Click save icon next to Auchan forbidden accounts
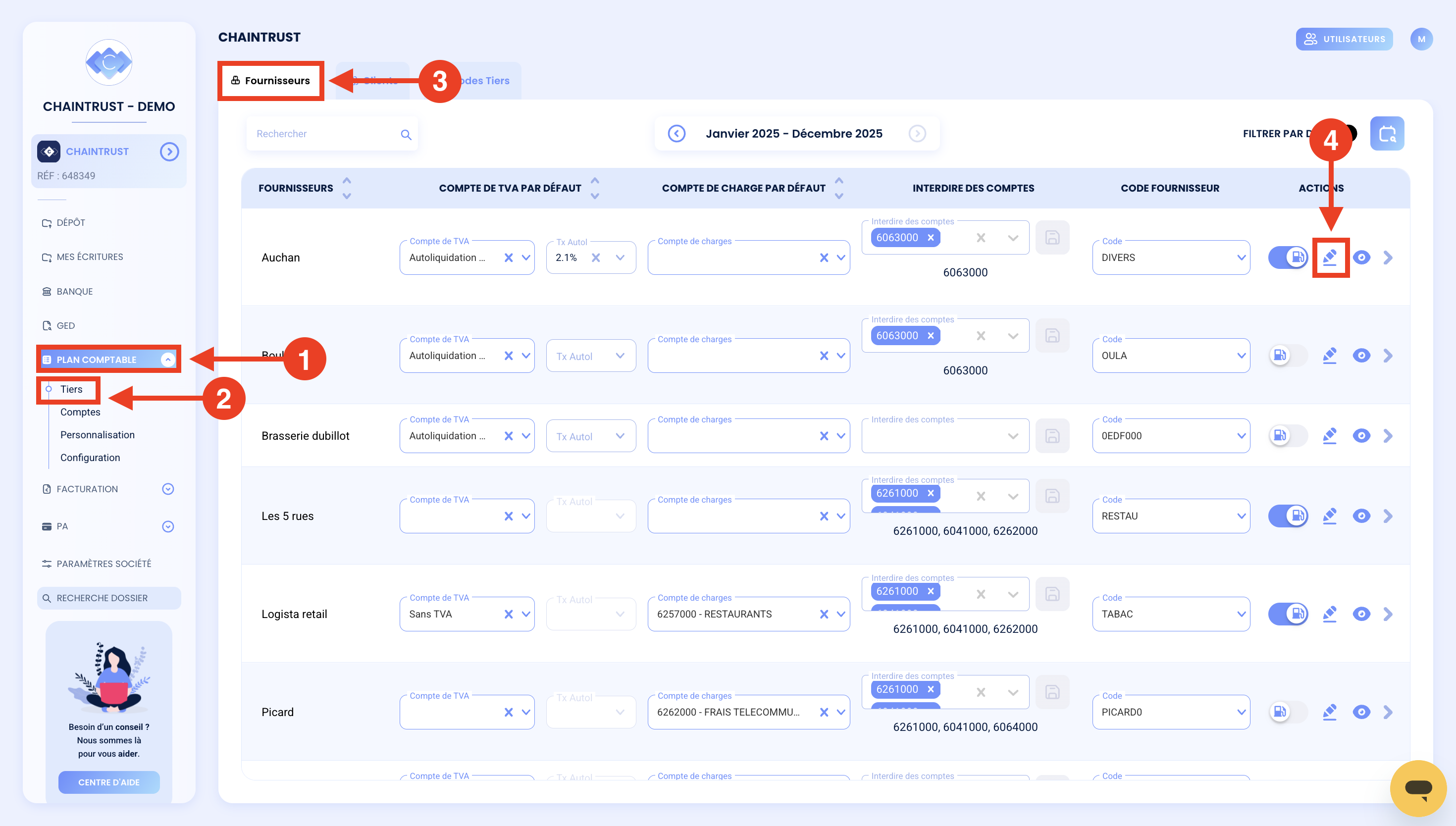The height and width of the screenshot is (826, 1456). [1052, 237]
